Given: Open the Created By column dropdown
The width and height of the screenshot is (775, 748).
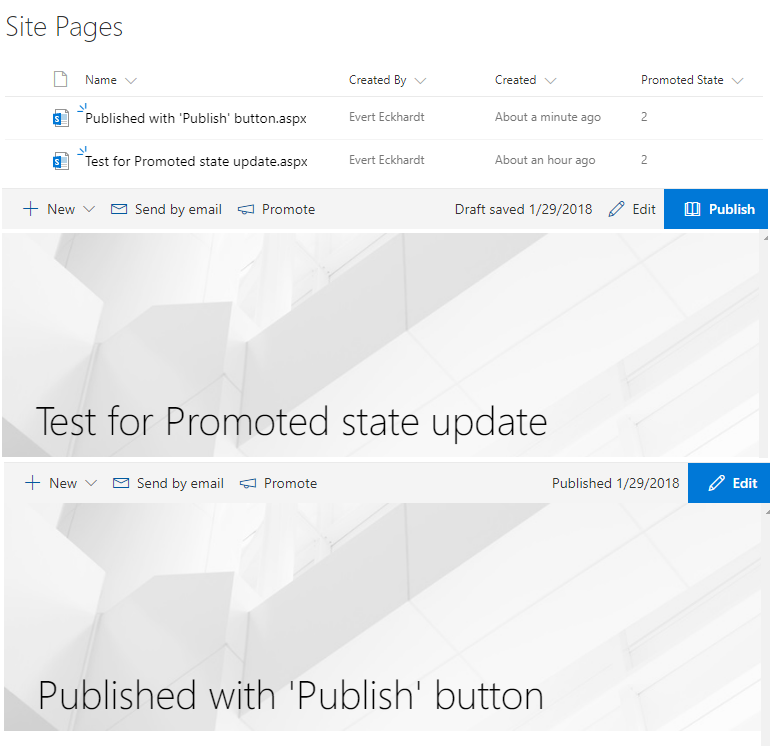Looking at the screenshot, I should pos(420,80).
